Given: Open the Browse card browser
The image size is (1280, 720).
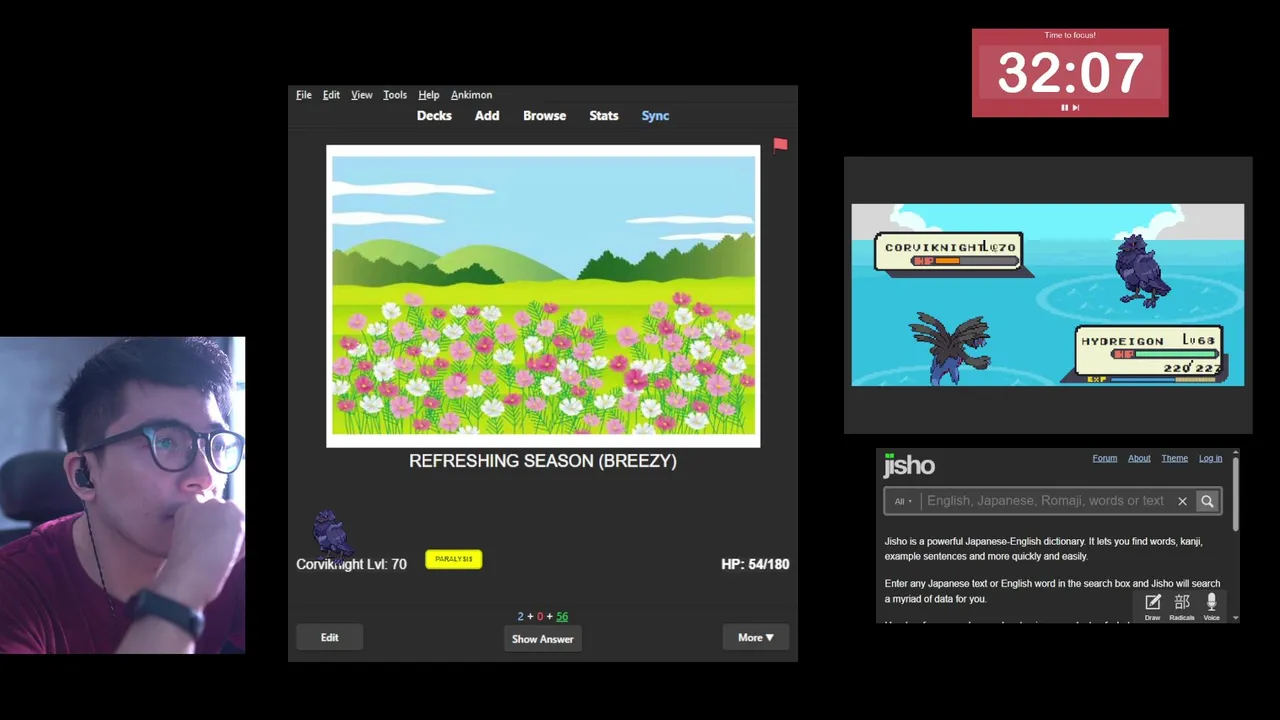Looking at the screenshot, I should tap(544, 116).
